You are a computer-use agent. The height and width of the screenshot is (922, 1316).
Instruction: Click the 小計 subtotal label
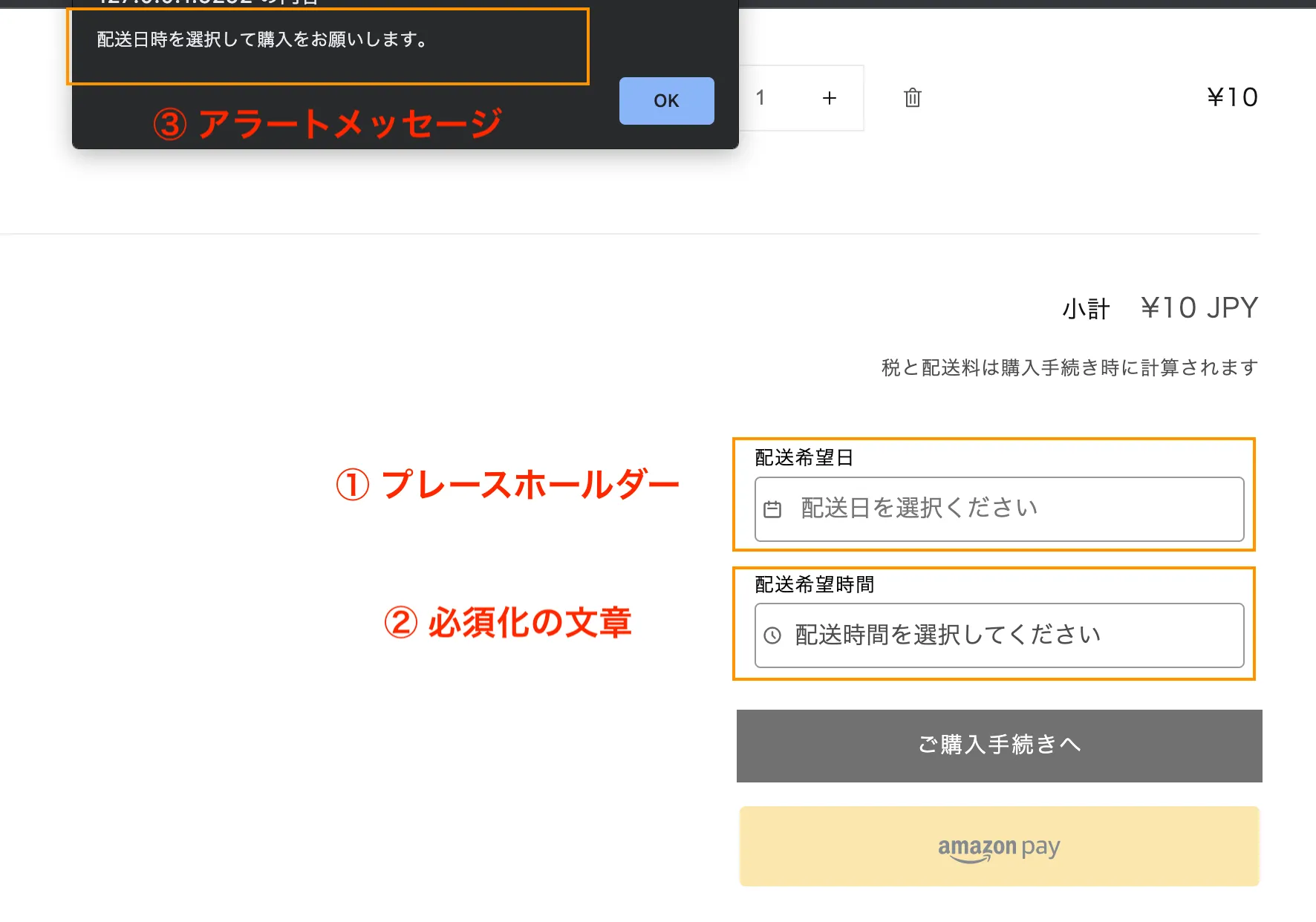coord(1086,309)
